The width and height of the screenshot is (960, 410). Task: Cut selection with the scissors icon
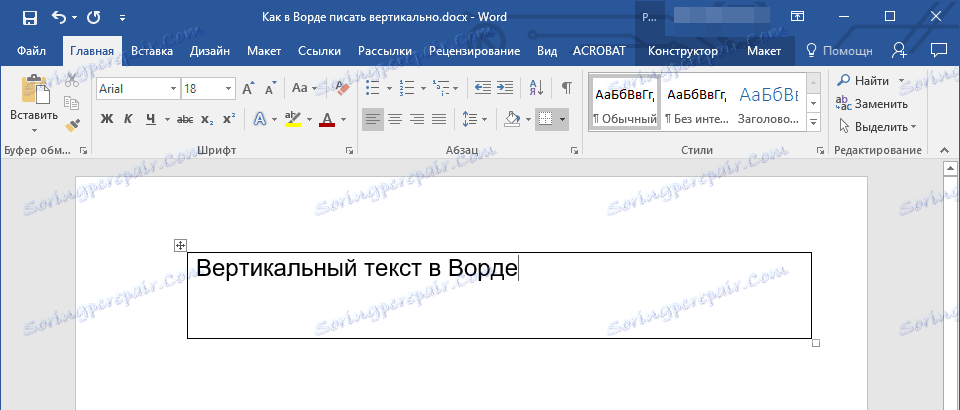point(72,80)
